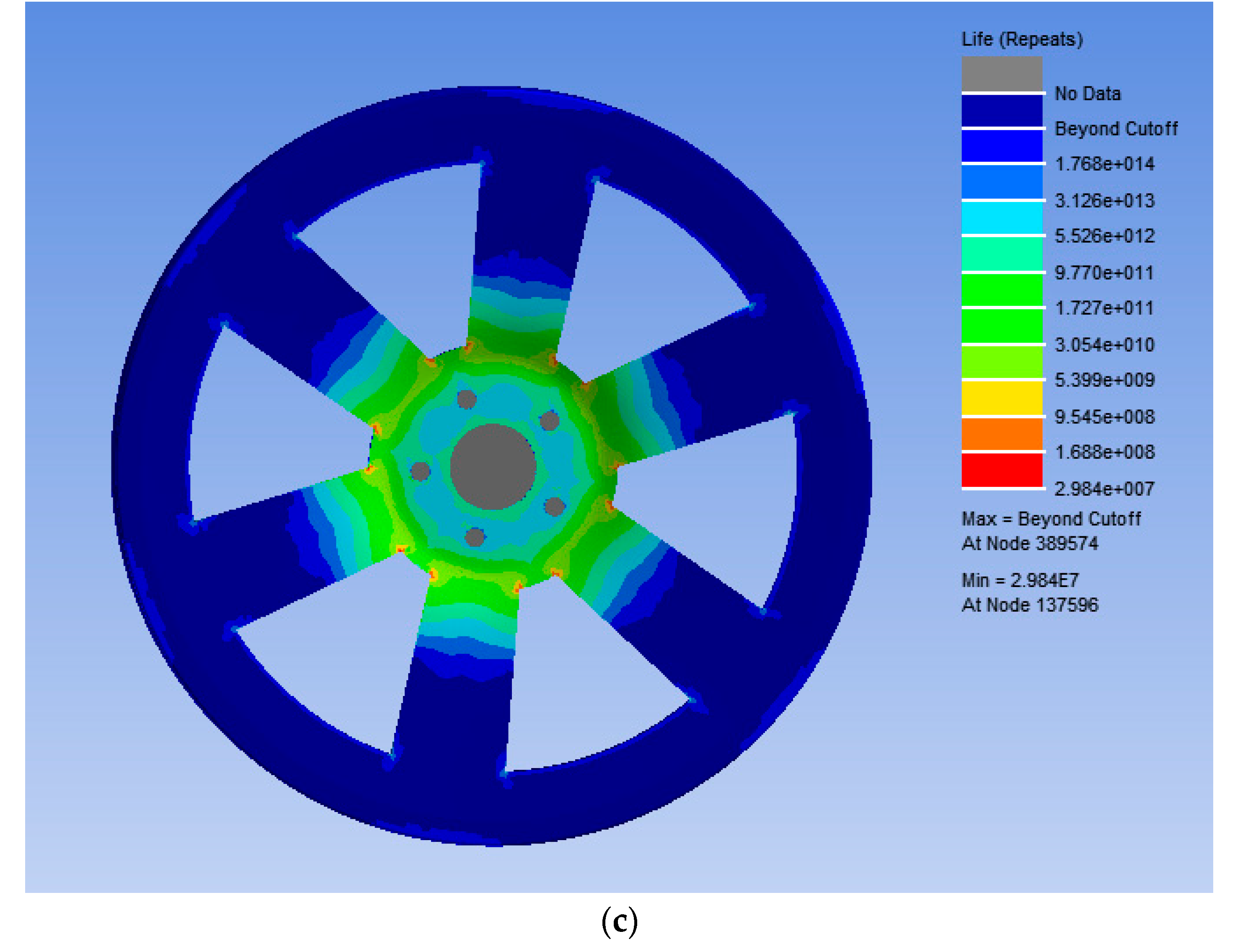Click the 9.770e+011 legend value
This screenshot has height=952, width=1248.
1104,272
